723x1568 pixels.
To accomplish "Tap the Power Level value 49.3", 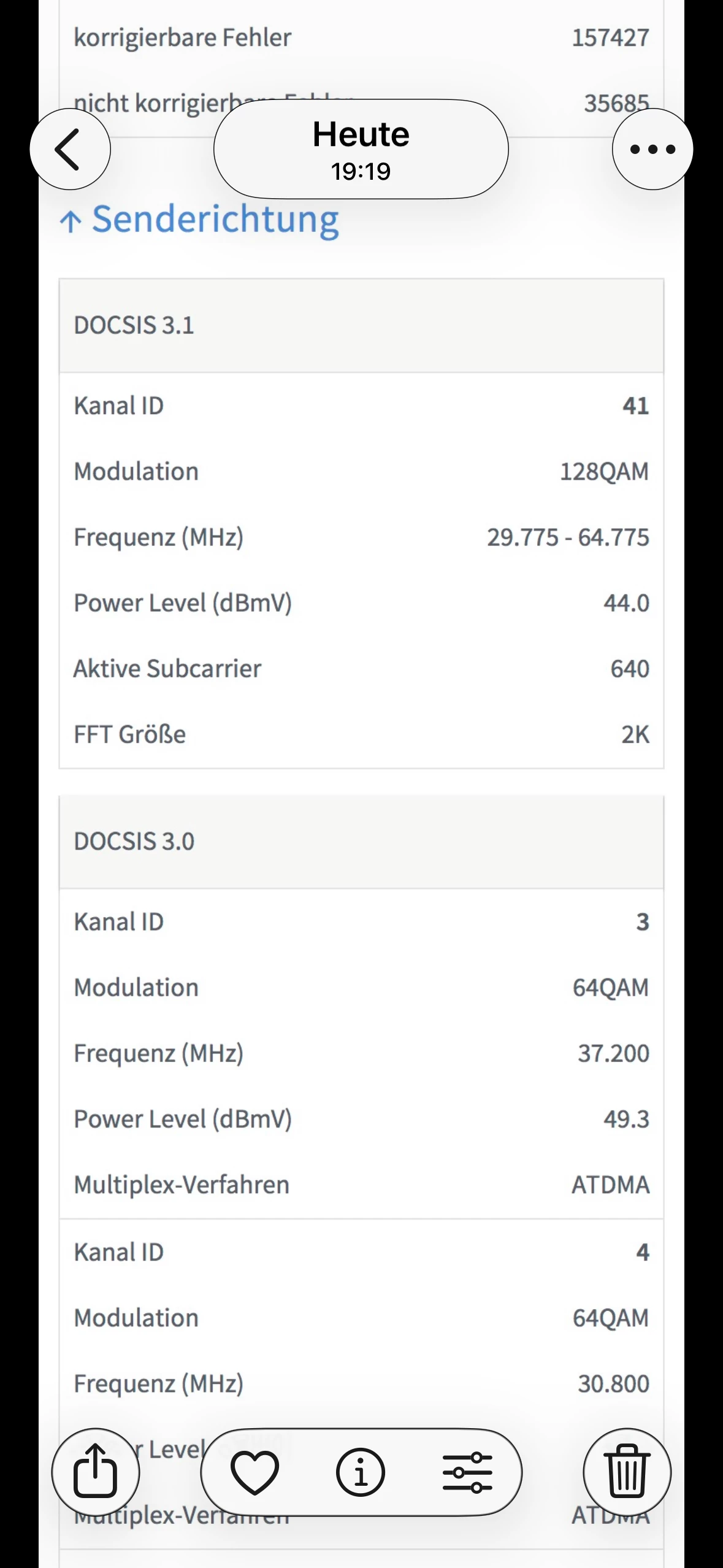I will tap(626, 1119).
